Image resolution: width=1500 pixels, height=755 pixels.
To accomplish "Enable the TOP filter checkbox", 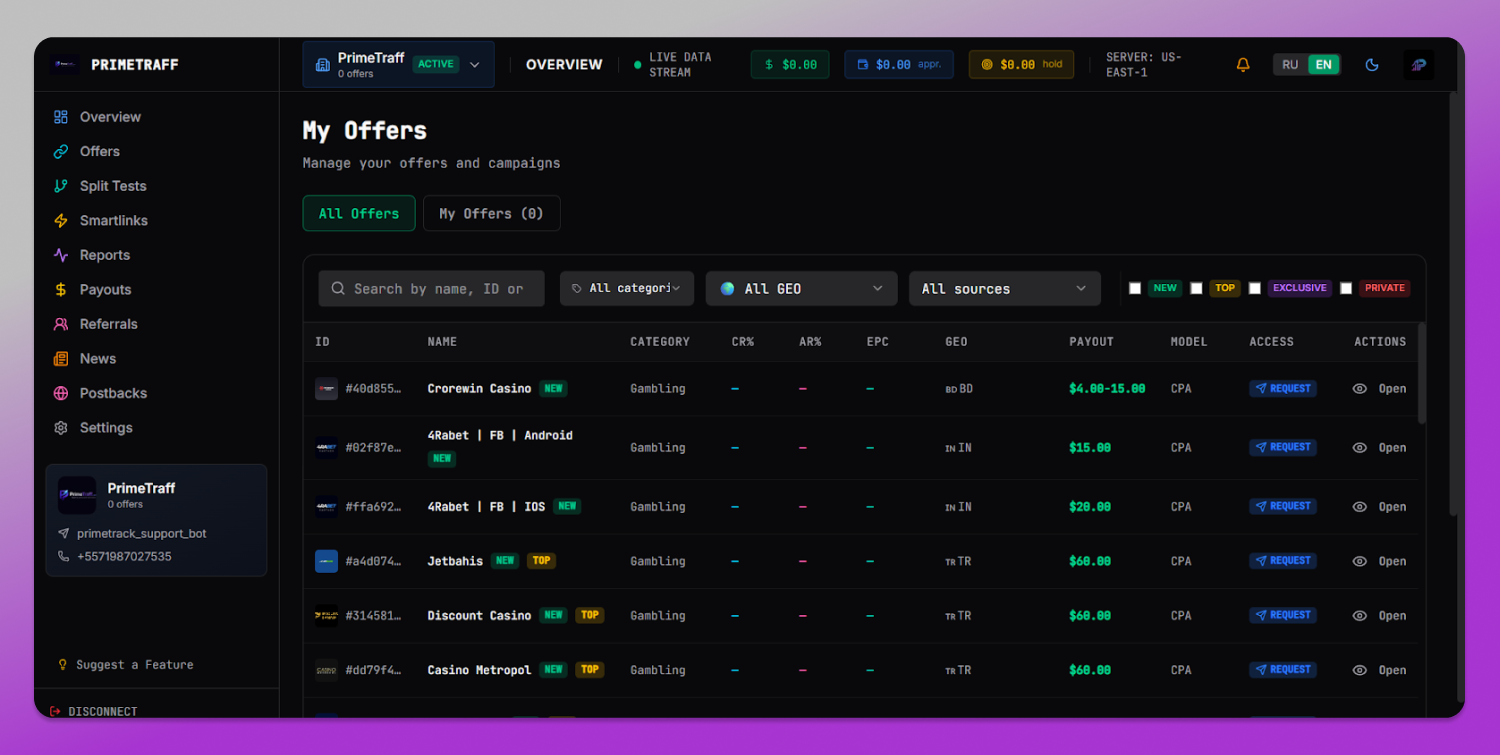I will point(1196,288).
